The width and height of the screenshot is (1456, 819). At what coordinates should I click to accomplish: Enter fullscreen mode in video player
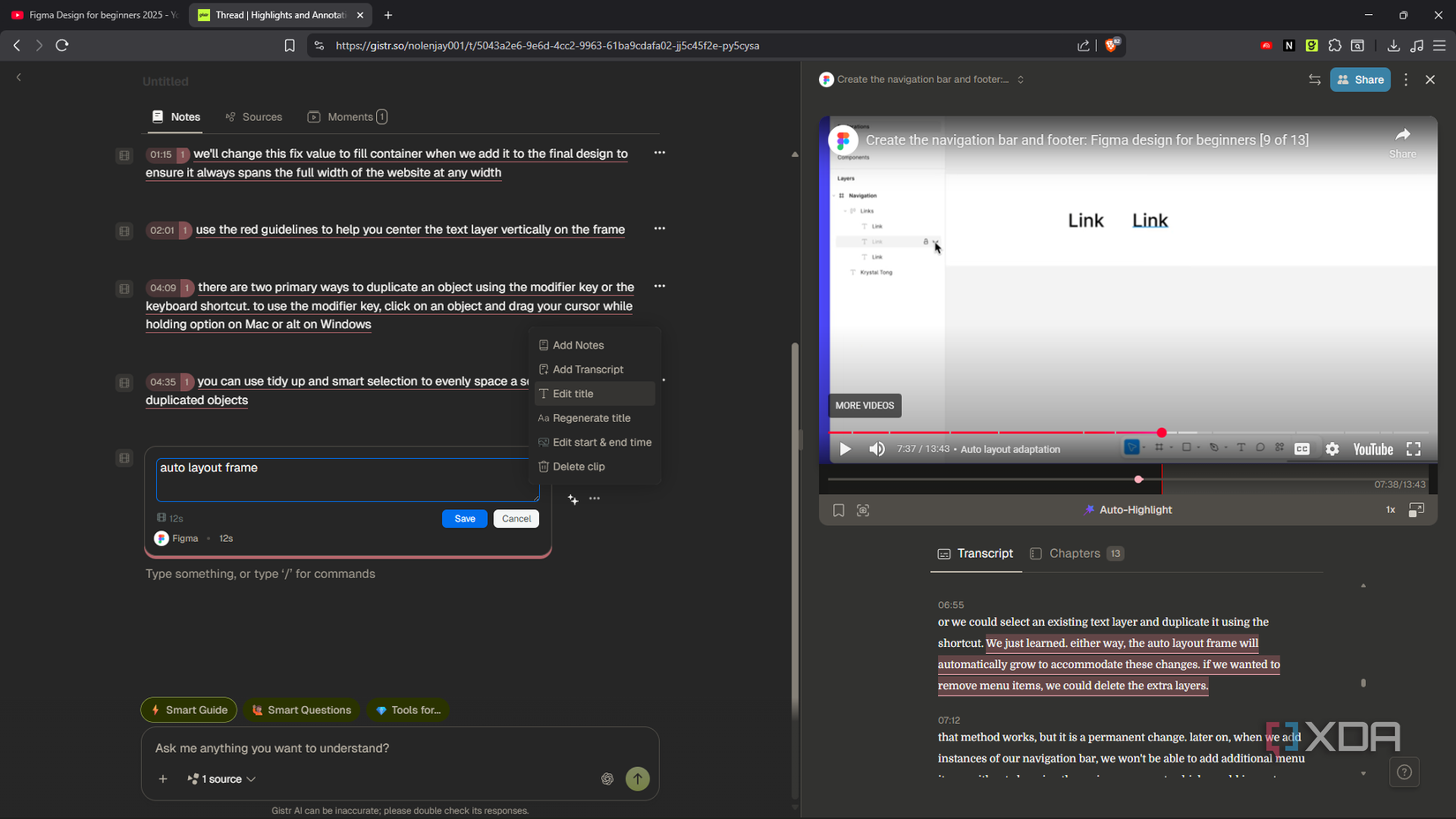click(x=1413, y=449)
